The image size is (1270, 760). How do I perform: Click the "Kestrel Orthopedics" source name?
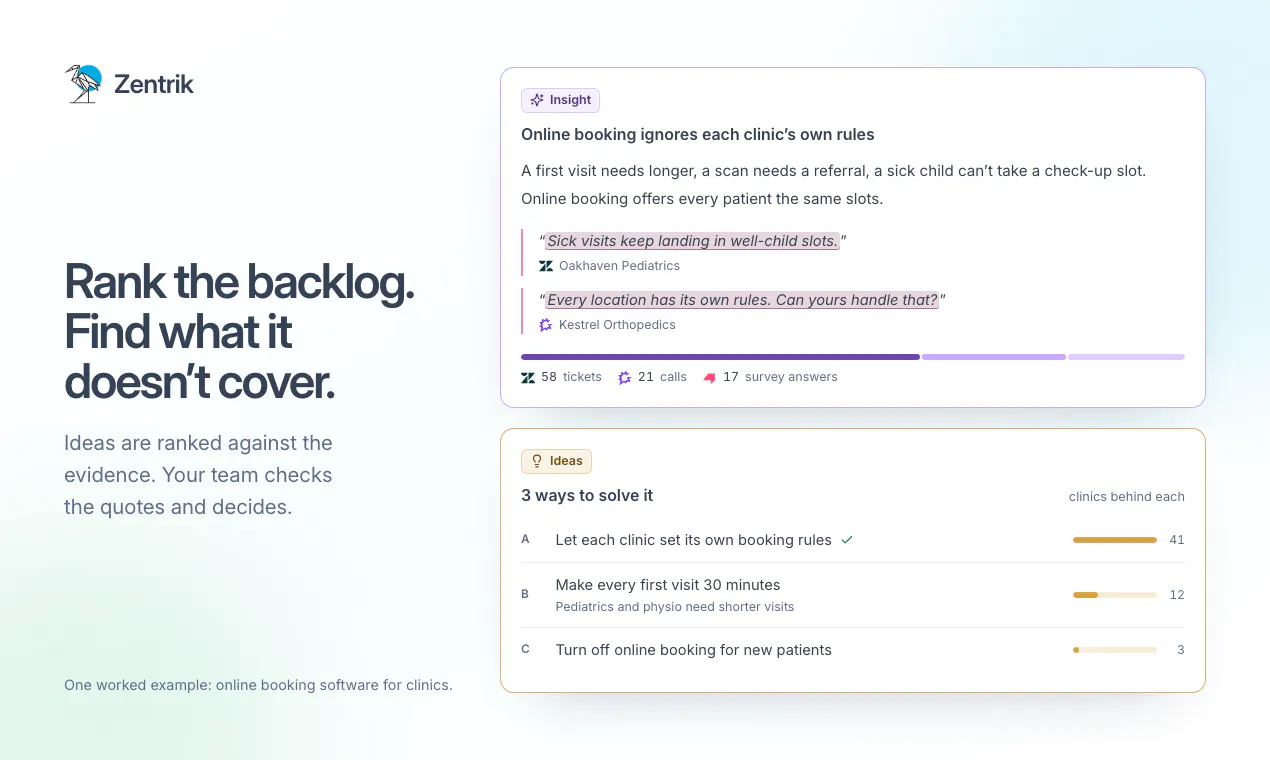pos(617,325)
